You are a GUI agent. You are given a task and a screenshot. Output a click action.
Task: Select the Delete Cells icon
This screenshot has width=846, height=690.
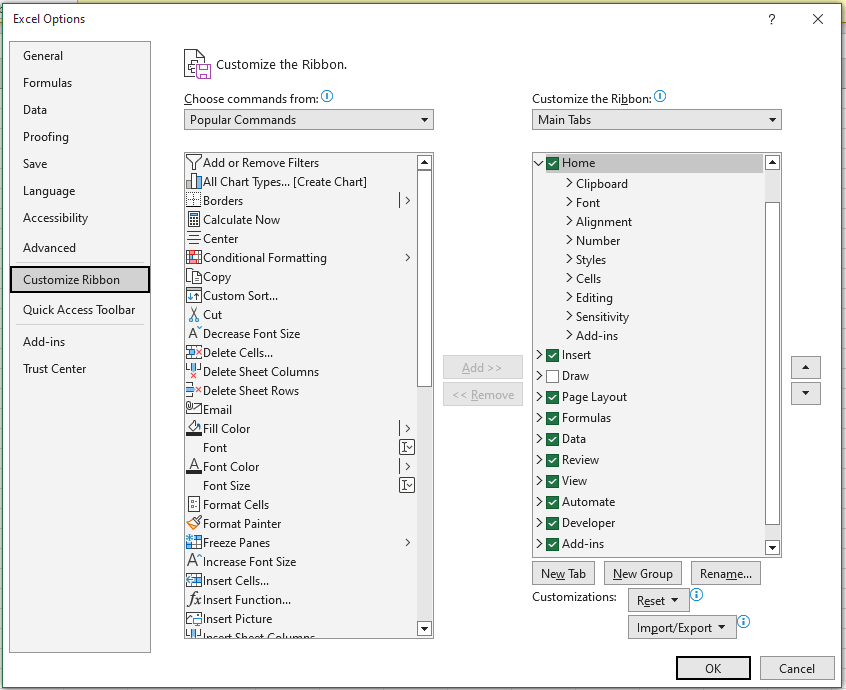(x=194, y=352)
